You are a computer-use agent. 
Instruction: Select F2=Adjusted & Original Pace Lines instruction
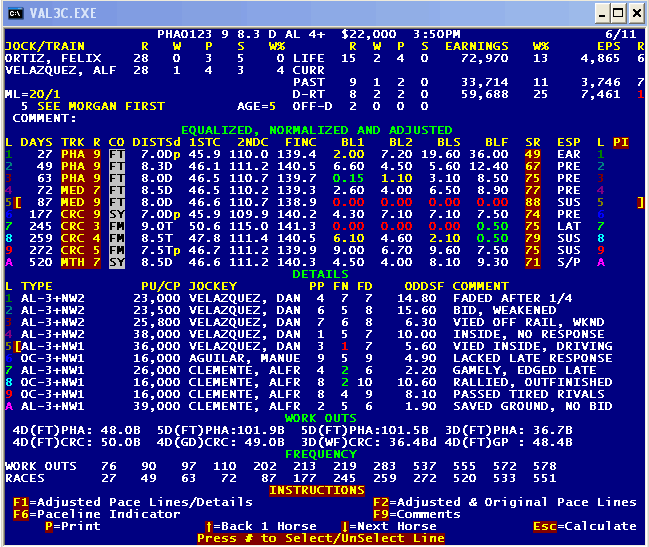click(x=505, y=502)
